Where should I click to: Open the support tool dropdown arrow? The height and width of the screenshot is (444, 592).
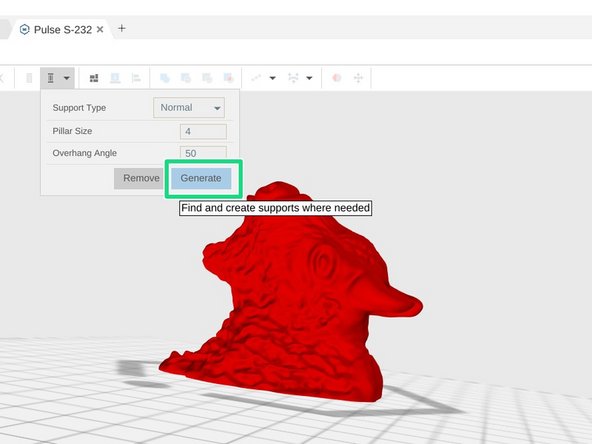66,78
